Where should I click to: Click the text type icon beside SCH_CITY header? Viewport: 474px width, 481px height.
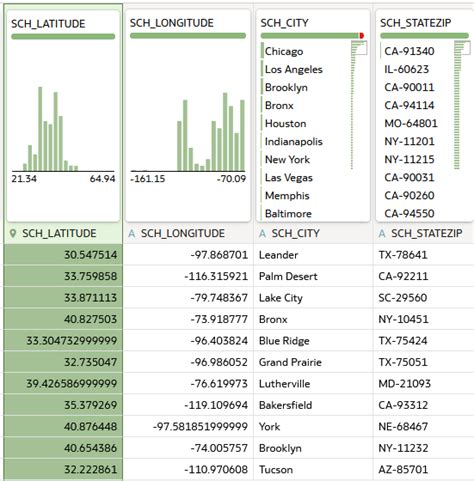pos(262,234)
